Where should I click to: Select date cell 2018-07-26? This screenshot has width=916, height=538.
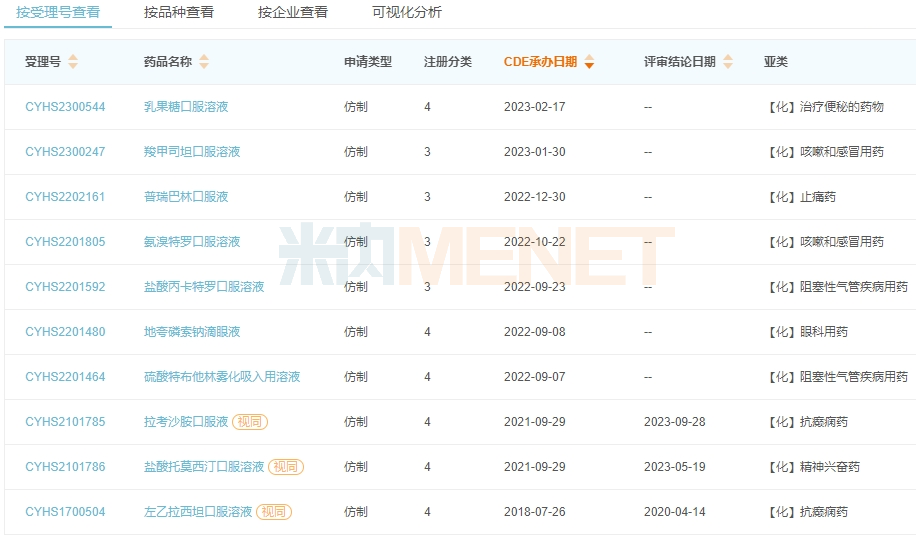click(x=535, y=512)
